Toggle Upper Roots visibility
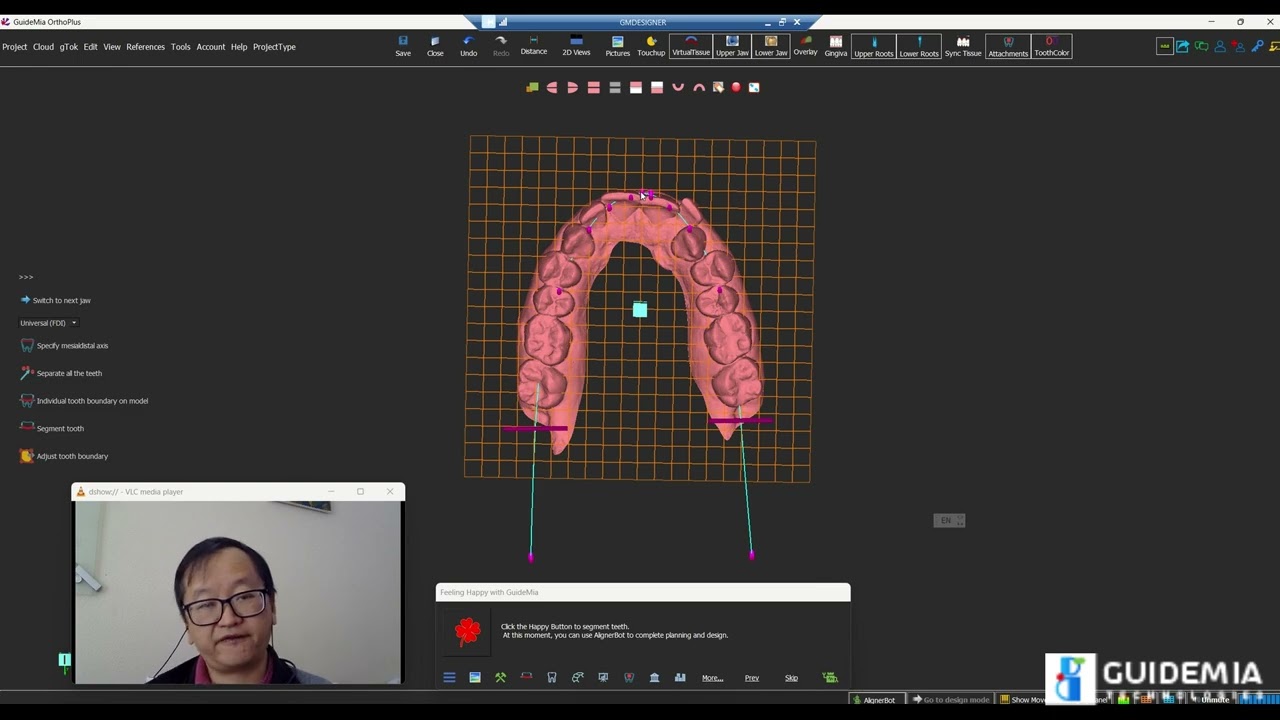Screen dimensions: 1280x720 pos(873,46)
